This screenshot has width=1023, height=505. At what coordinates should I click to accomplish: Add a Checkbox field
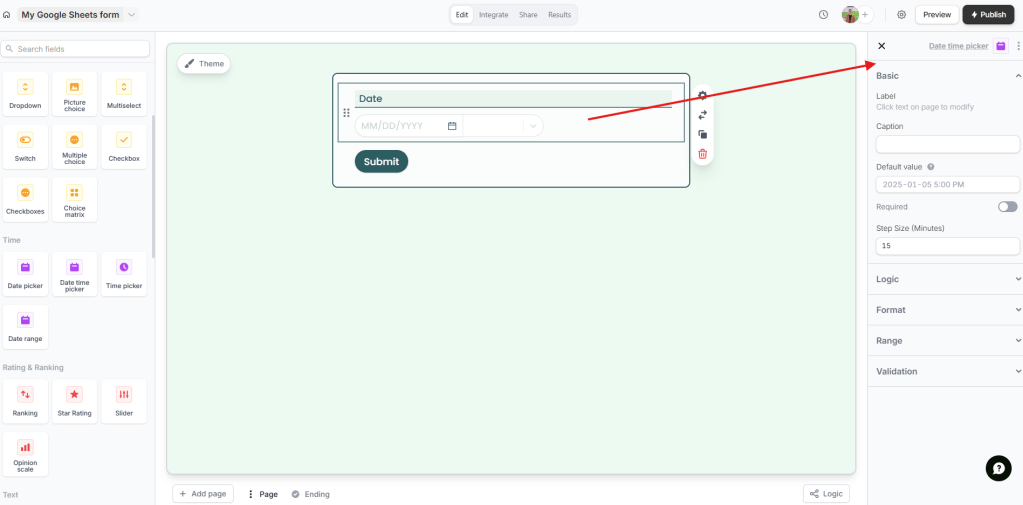(x=124, y=146)
